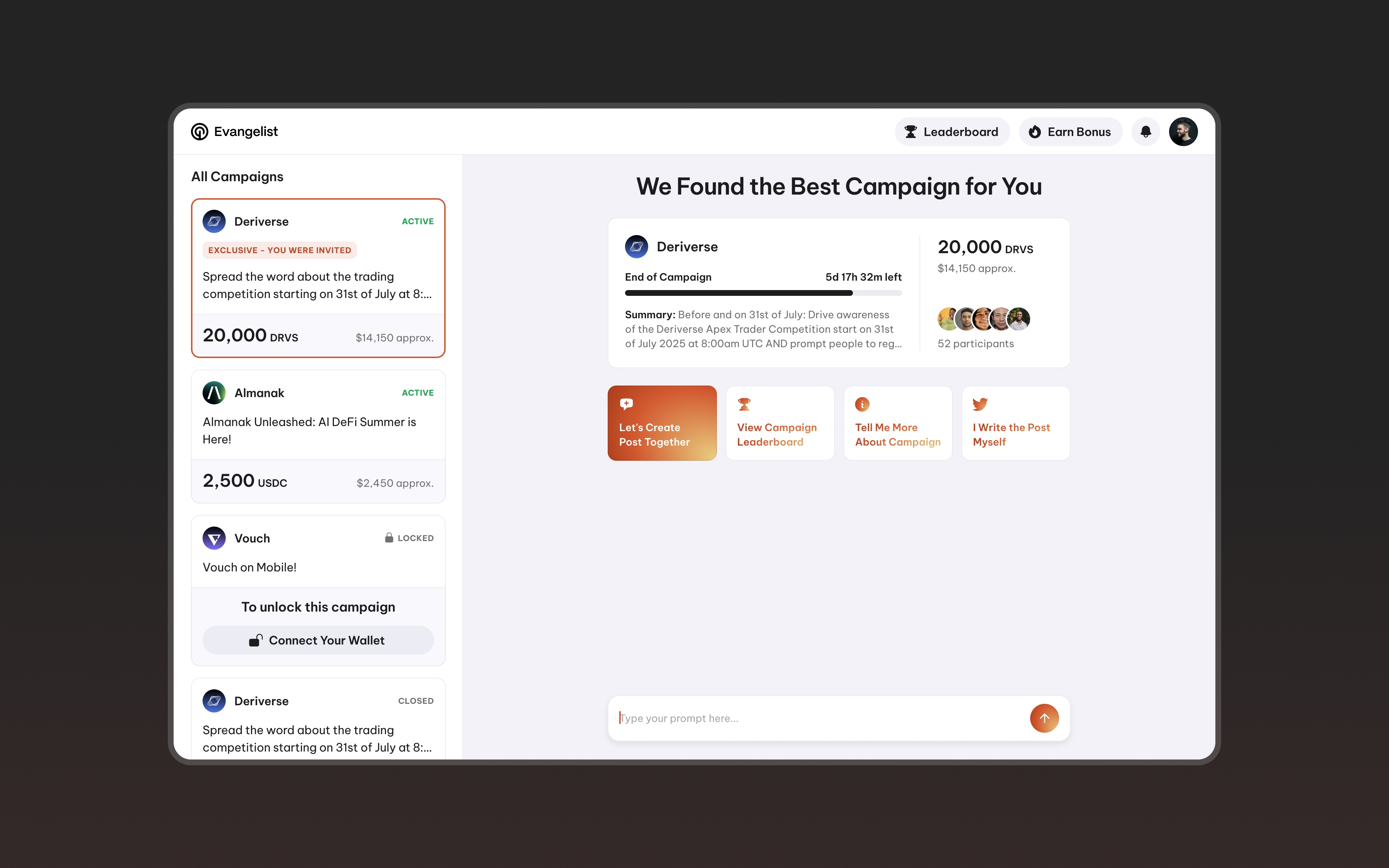
Task: Click the 2,500 USDC reward amount
Action: click(x=245, y=481)
